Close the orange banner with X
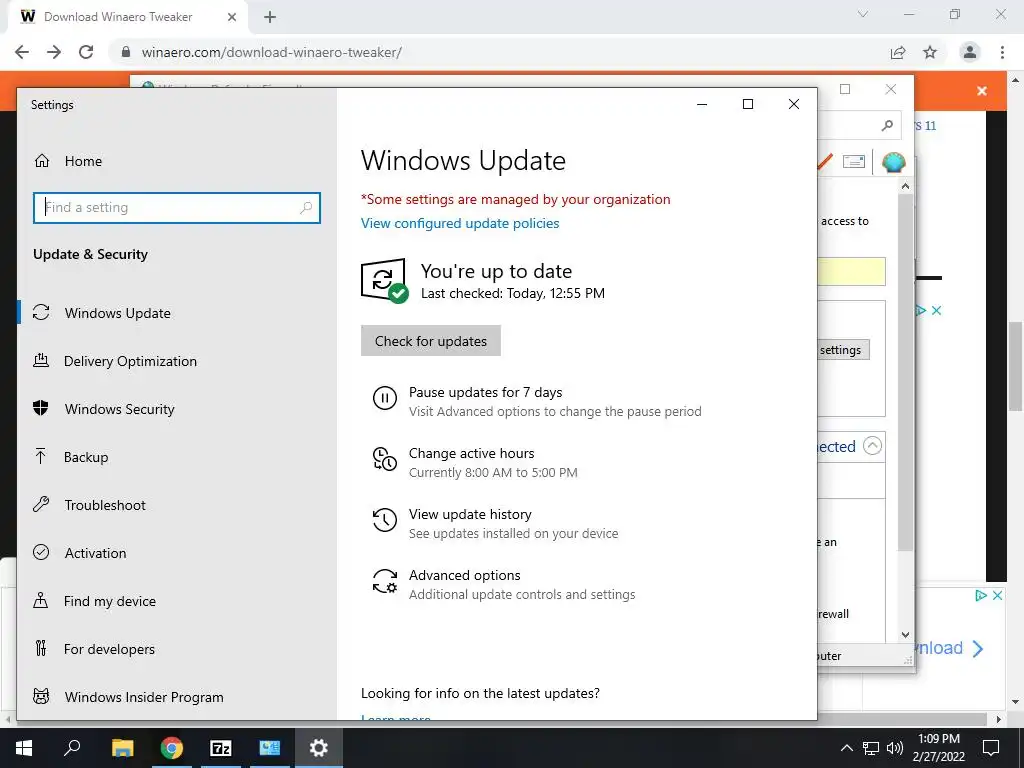The image size is (1024, 768). 982,91
